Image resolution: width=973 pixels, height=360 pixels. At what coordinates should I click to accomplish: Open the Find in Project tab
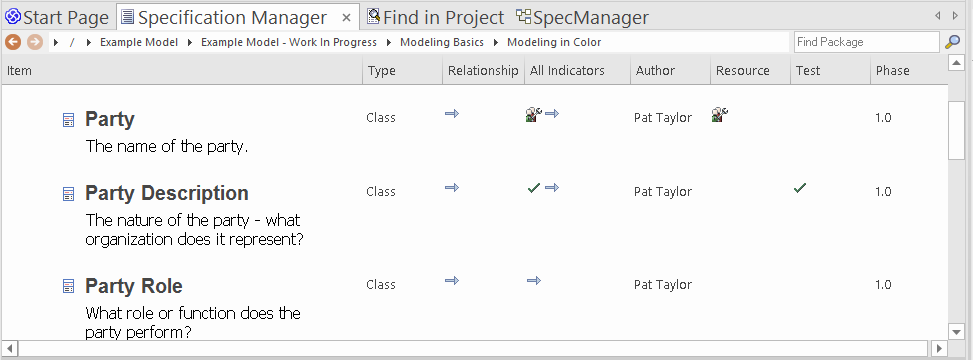436,17
